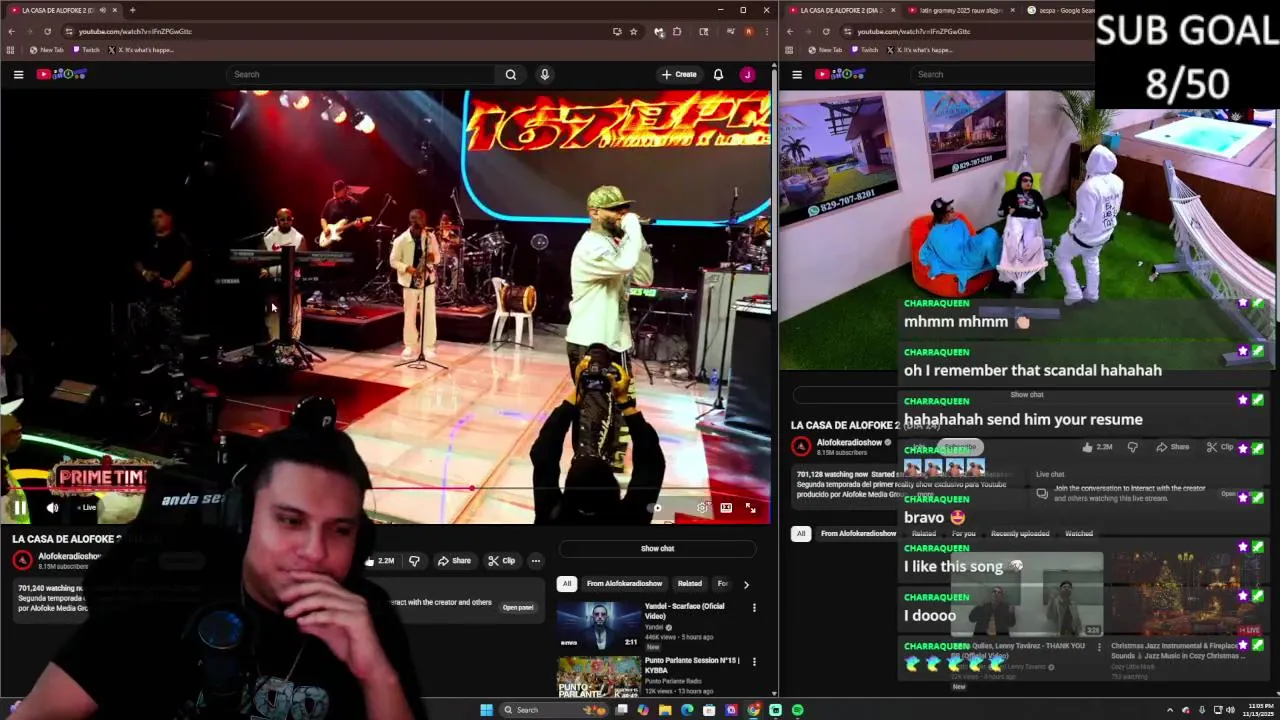Open a new tab in the left browser

coord(132,10)
